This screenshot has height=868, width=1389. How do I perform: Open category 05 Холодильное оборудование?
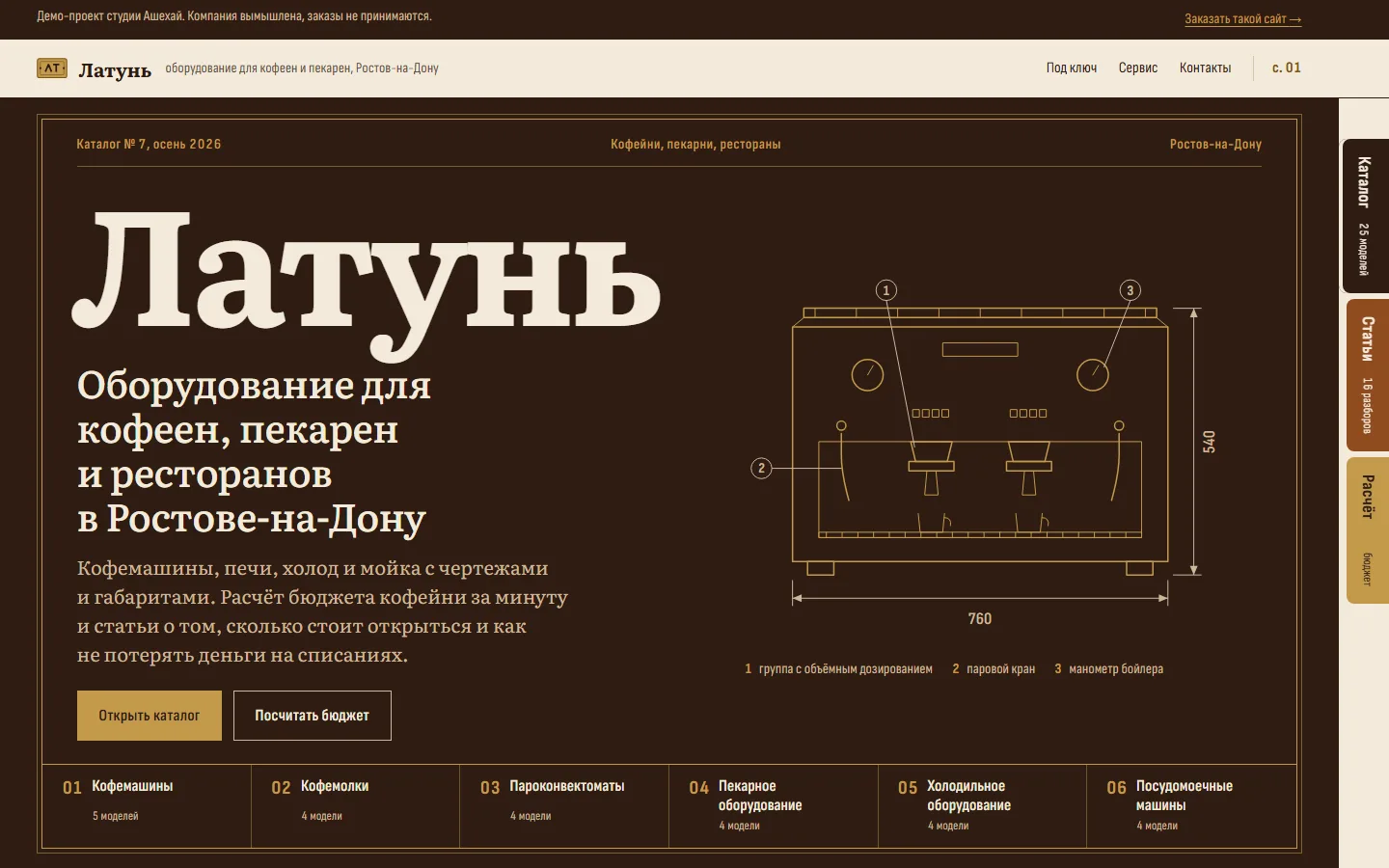982,806
